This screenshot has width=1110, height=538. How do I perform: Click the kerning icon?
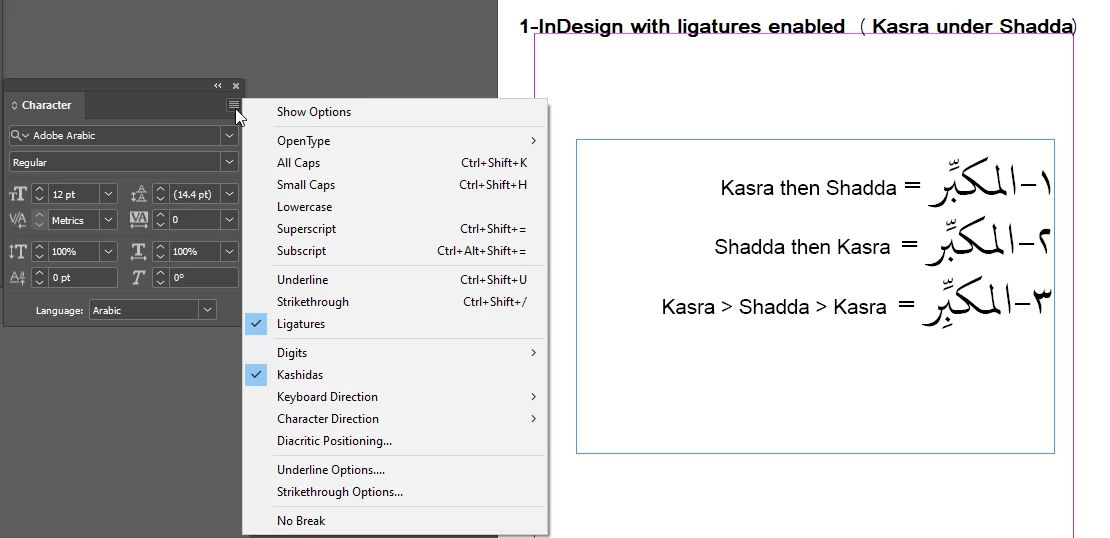(x=18, y=220)
